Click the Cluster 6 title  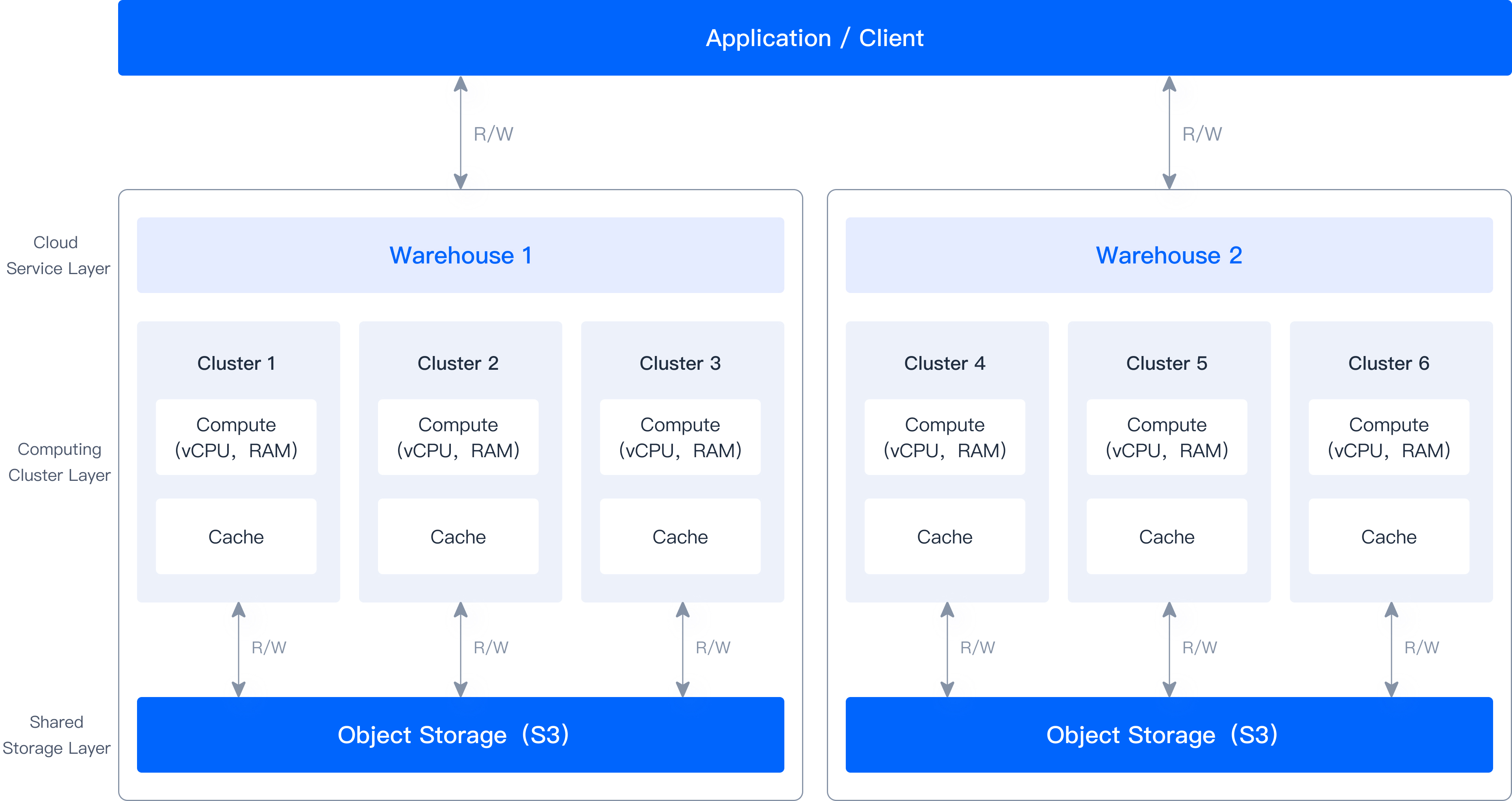[x=1388, y=363]
